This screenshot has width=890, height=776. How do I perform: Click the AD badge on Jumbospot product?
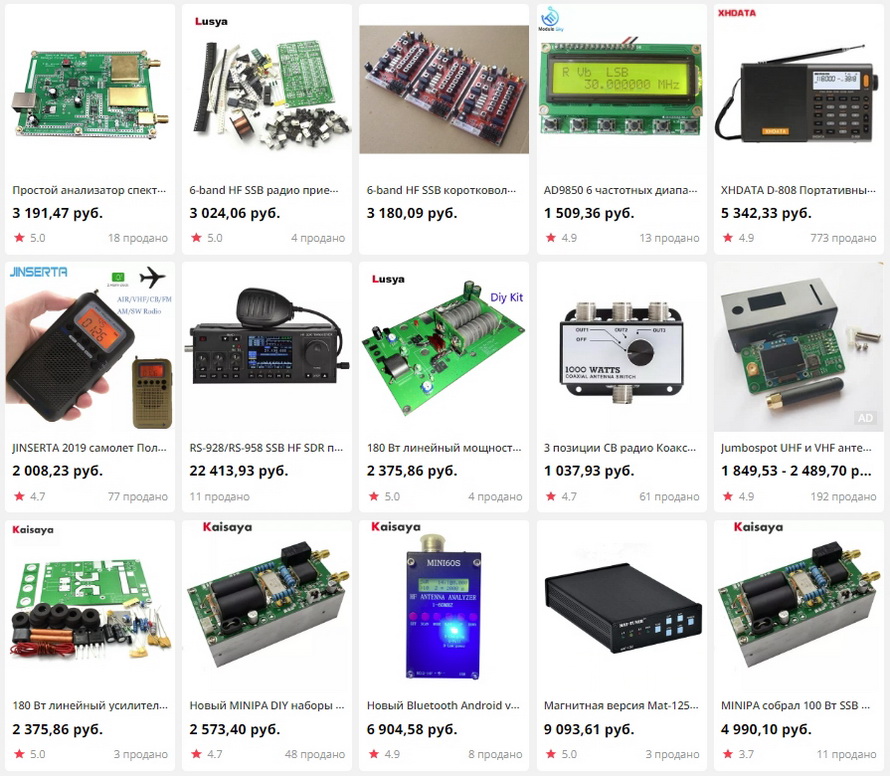tap(865, 418)
